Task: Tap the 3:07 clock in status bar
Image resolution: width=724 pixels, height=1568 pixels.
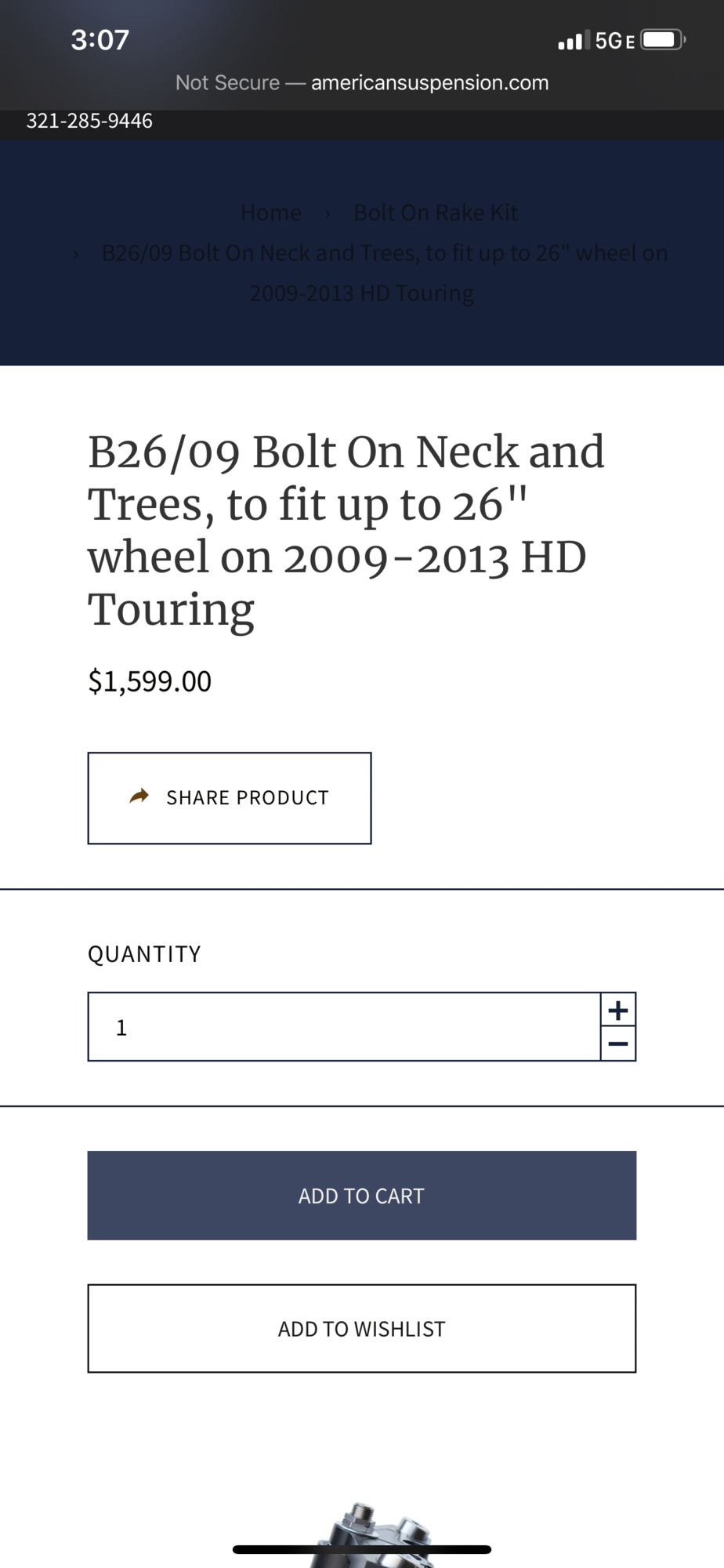Action: coord(100,40)
